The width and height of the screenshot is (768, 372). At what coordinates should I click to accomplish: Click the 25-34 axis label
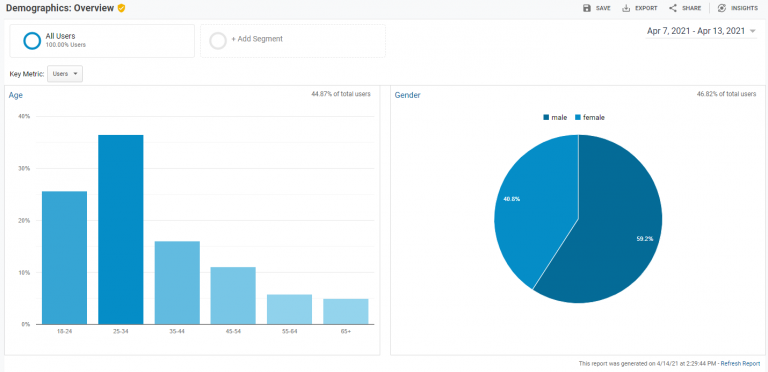120,332
